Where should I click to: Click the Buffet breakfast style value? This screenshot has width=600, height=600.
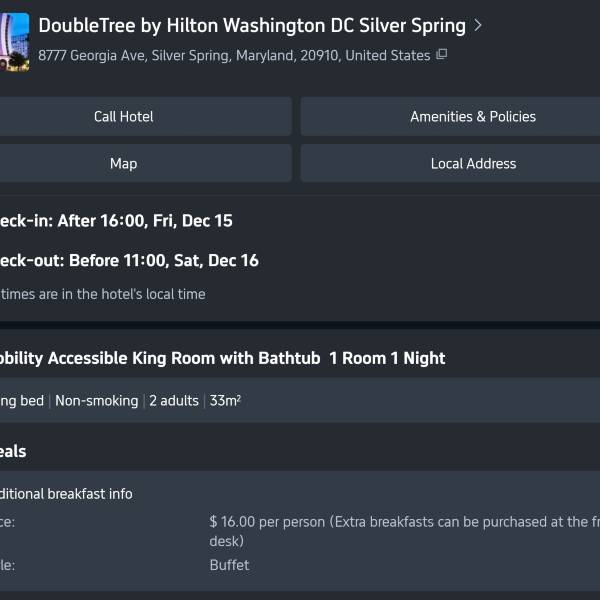[x=229, y=565]
